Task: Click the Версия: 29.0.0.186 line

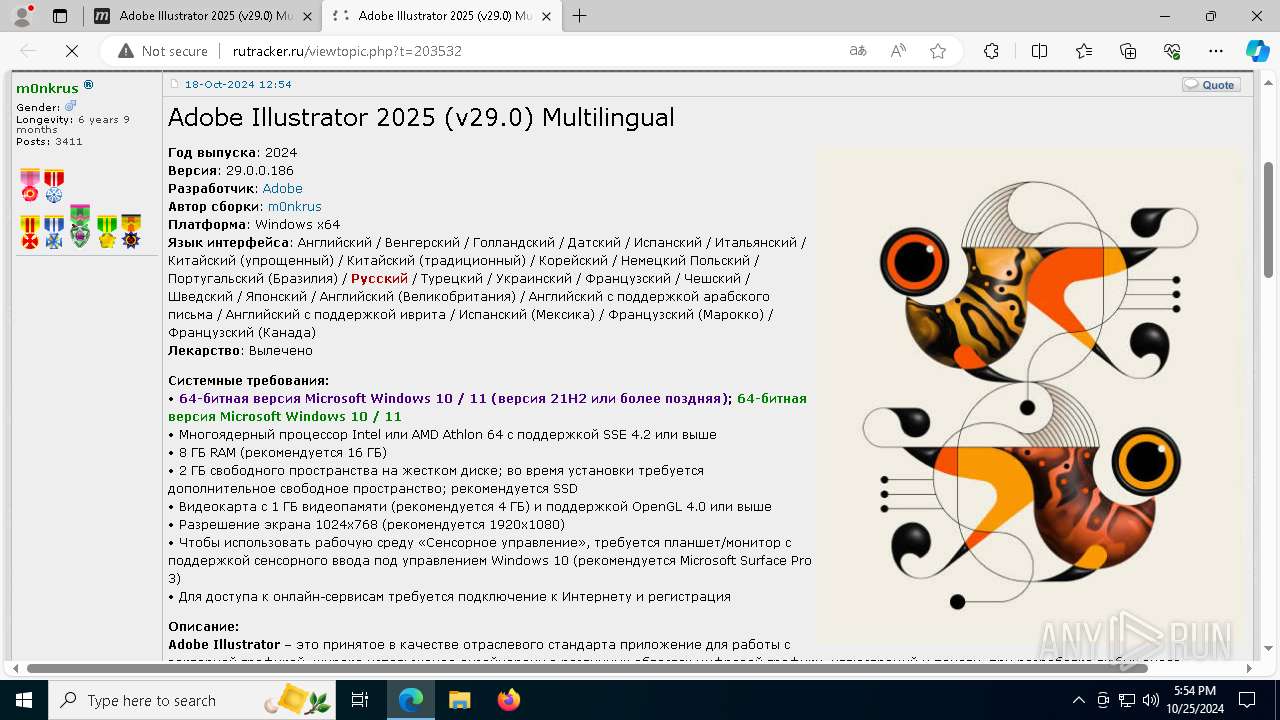Action: tap(231, 171)
